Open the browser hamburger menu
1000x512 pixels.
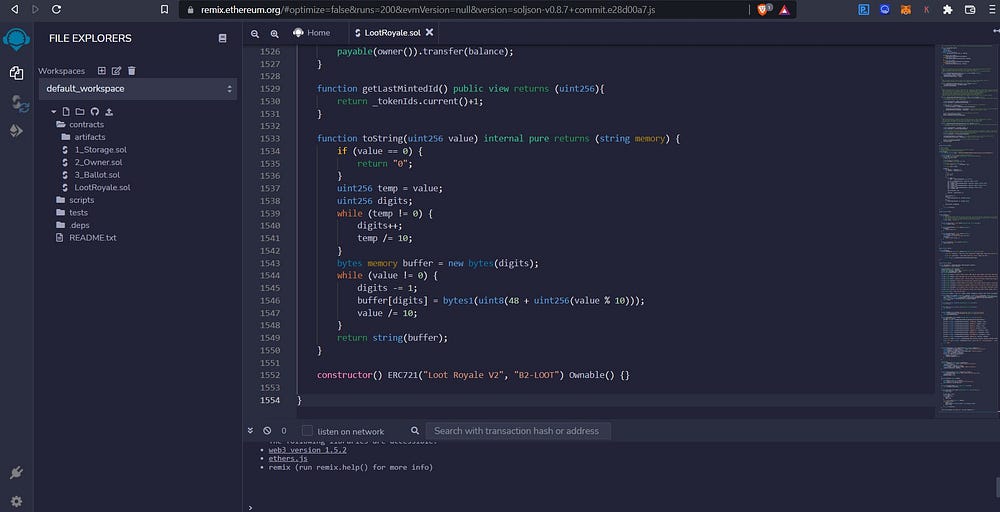pos(992,10)
